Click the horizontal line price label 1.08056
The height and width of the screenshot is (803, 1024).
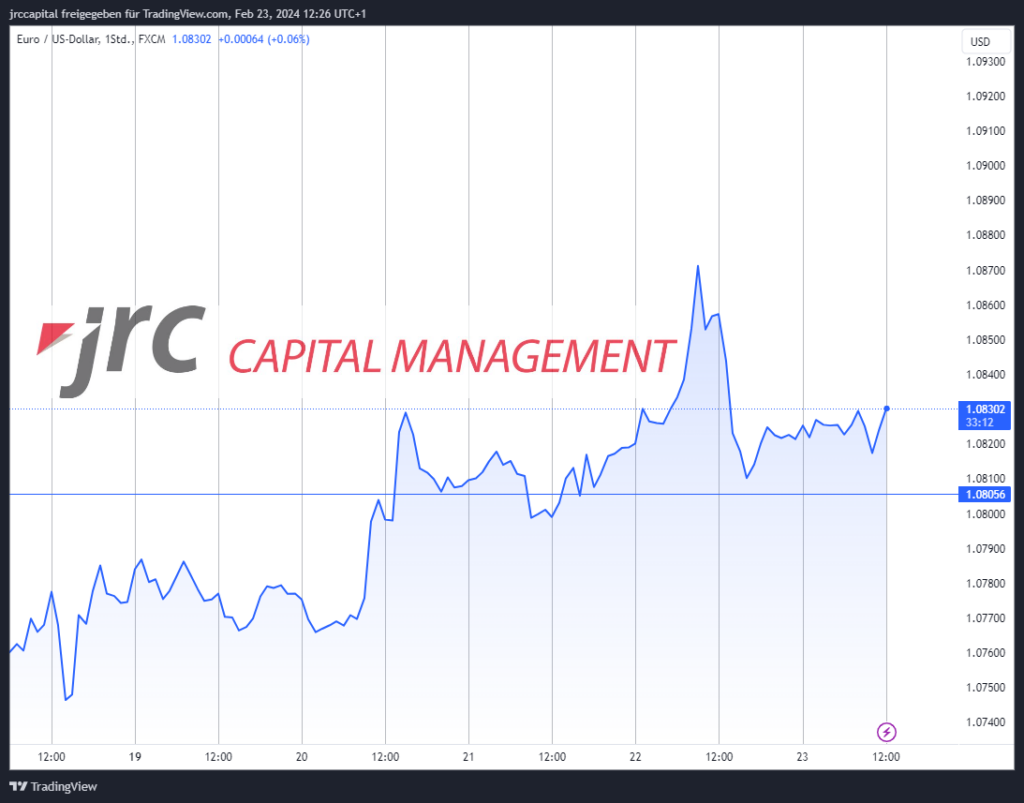[x=984, y=494]
